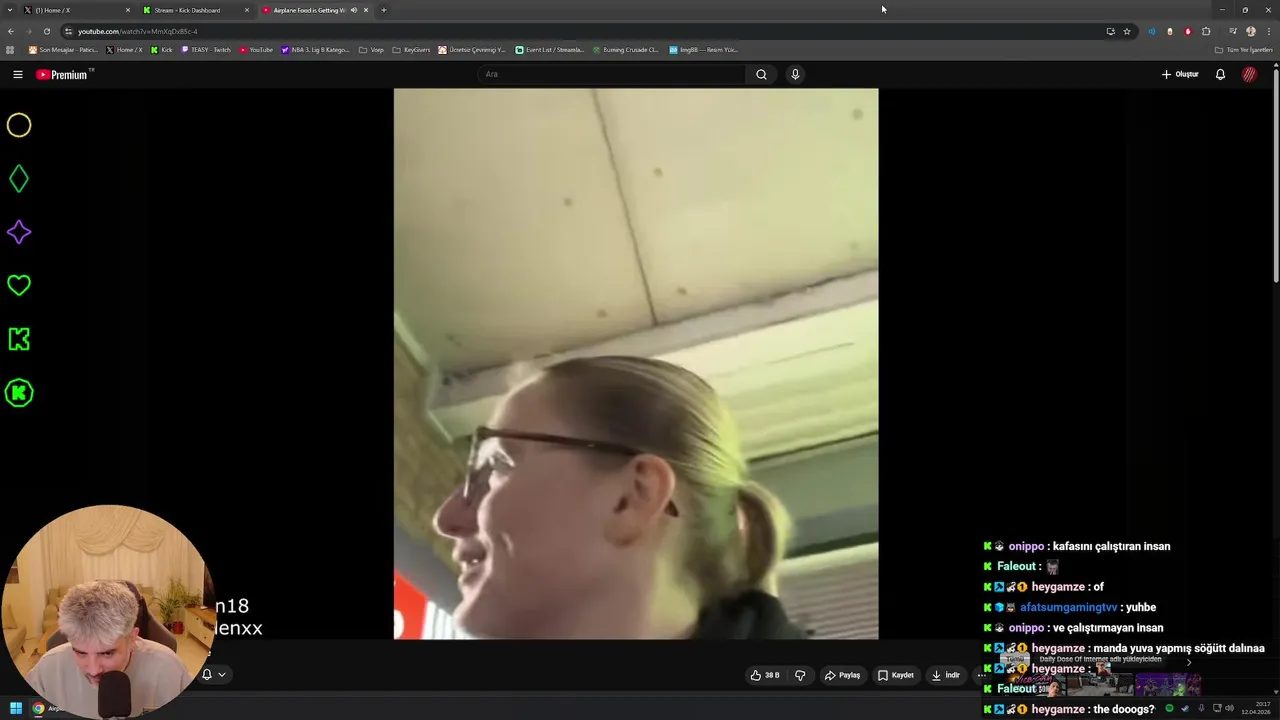1280x720 pixels.
Task: Open the 'Home / X' bookmark
Action: click(x=124, y=49)
